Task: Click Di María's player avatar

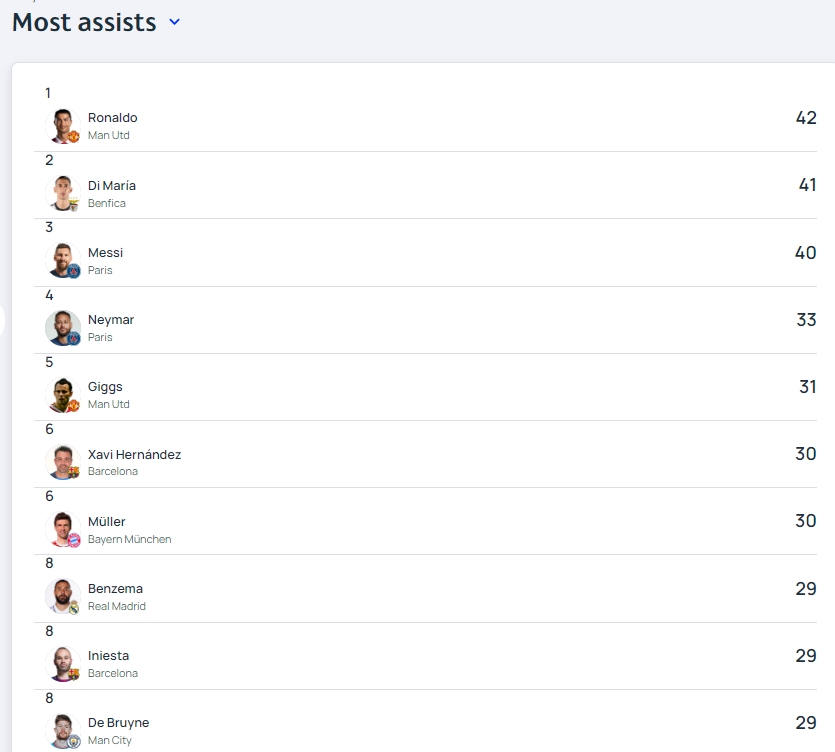Action: [62, 193]
